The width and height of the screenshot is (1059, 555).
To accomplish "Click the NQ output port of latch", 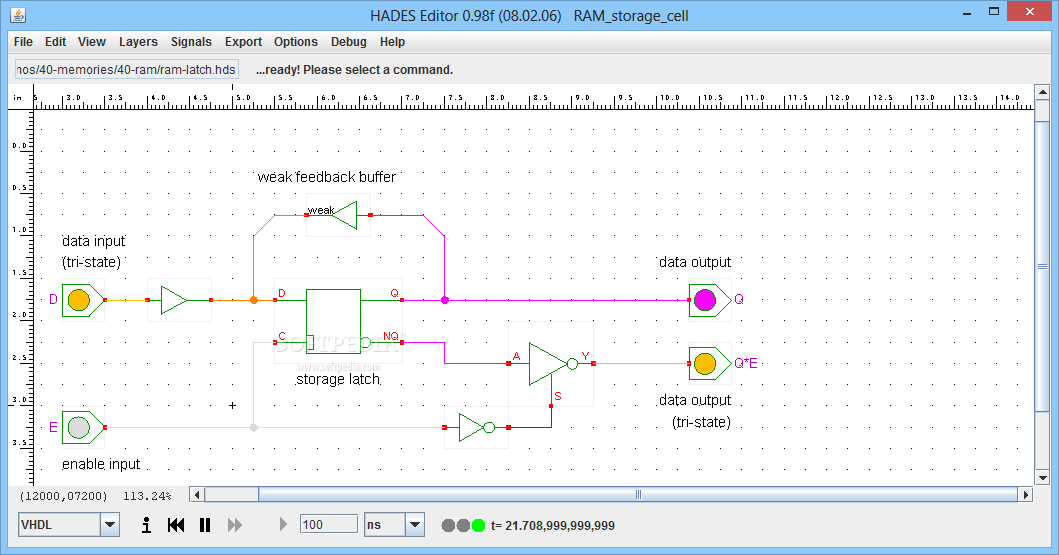I will 402,342.
